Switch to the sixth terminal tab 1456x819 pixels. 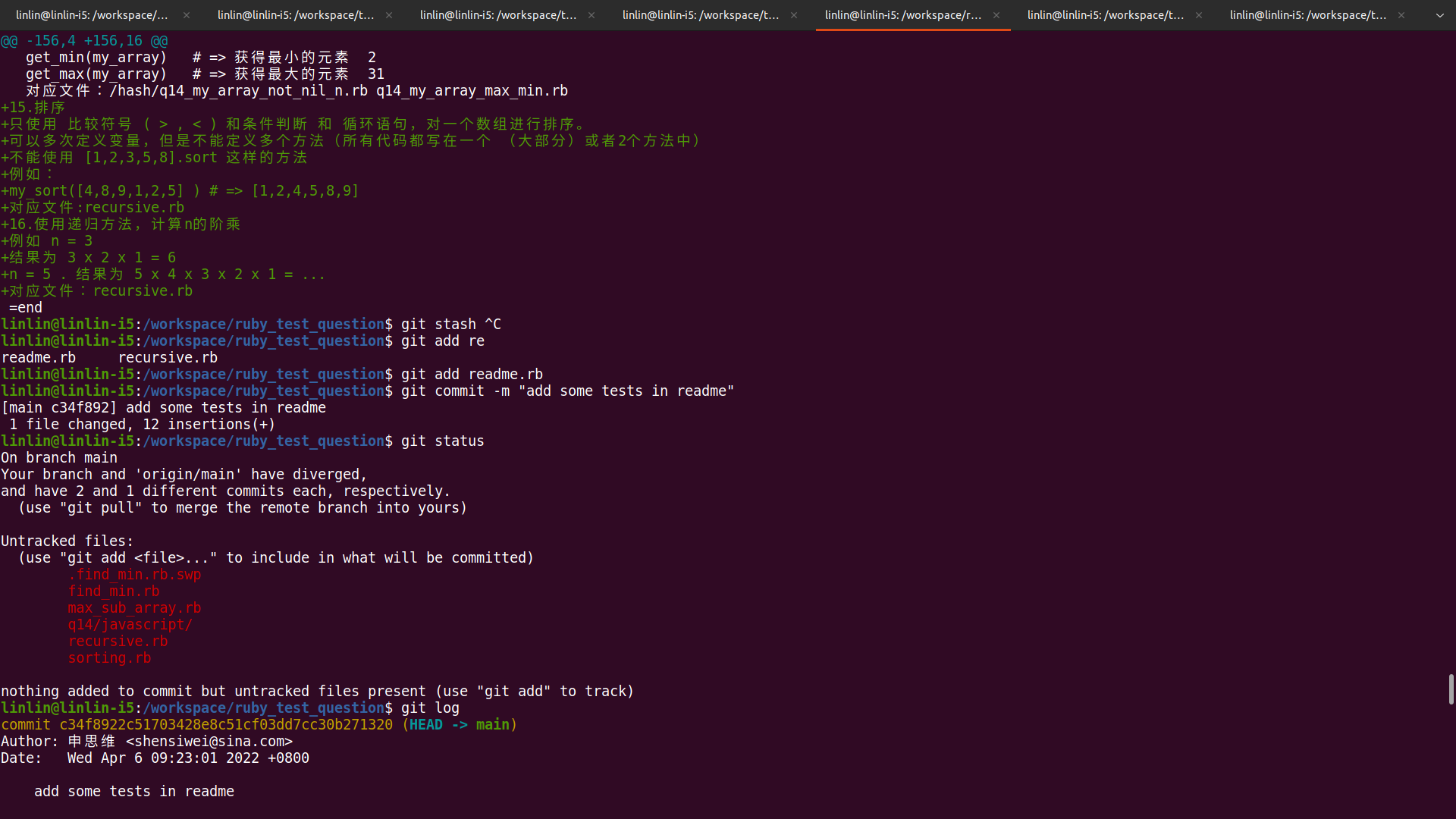click(1106, 15)
